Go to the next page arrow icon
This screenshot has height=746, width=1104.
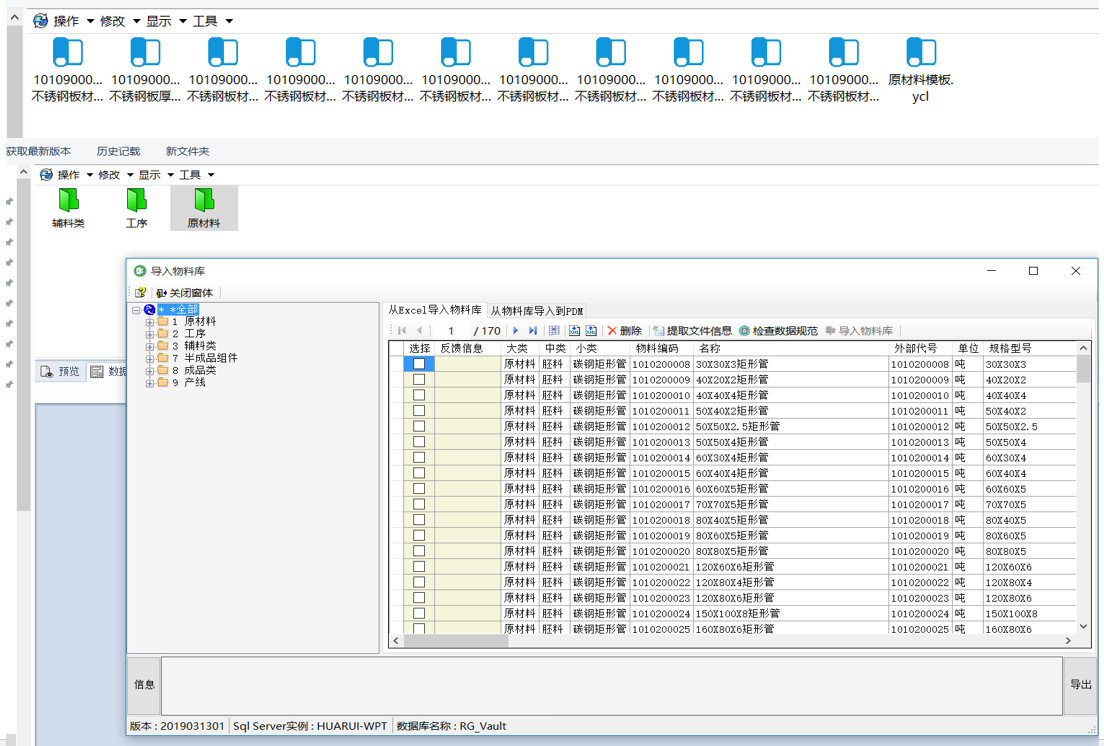[x=516, y=331]
